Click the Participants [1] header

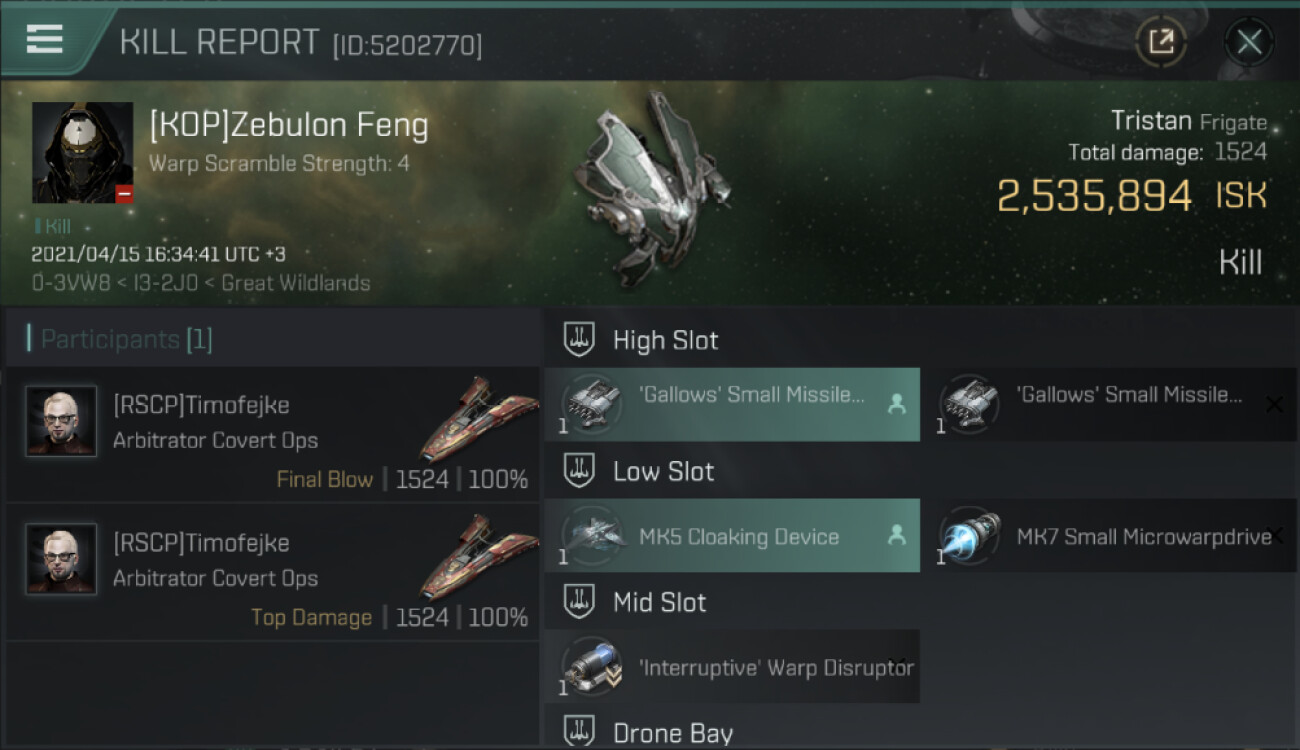126,339
